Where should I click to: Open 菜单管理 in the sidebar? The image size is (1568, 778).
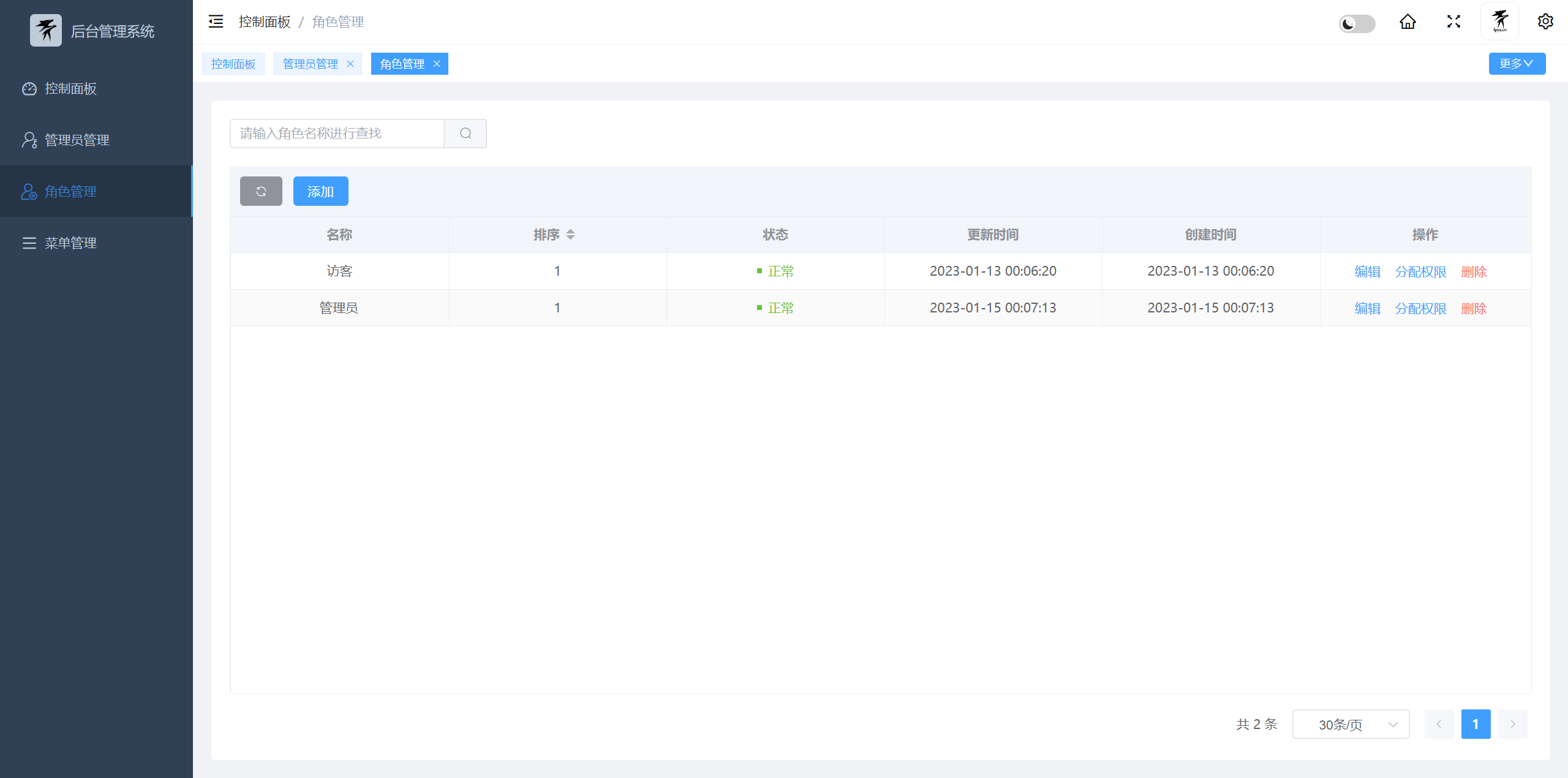(x=96, y=243)
